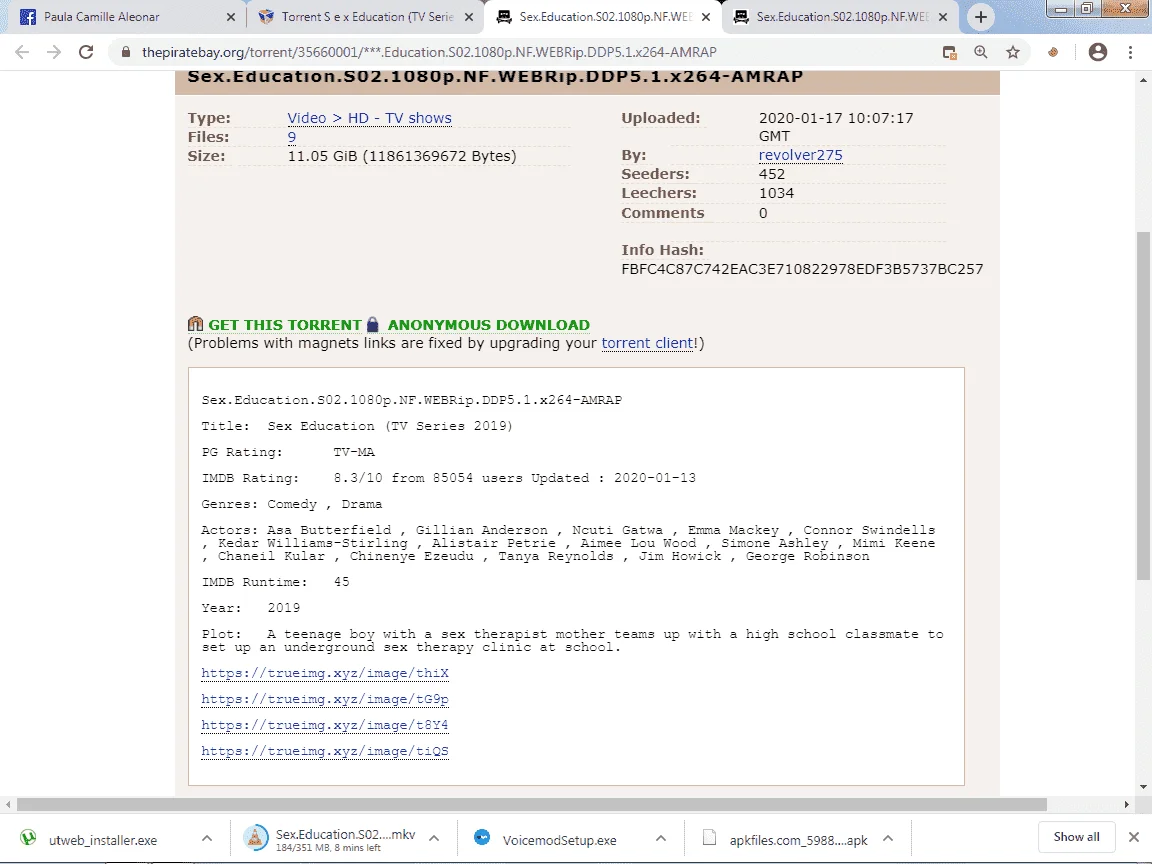Viewport: 1152px width, 864px height.
Task: Click the Leechers count 1034
Action: coord(776,193)
